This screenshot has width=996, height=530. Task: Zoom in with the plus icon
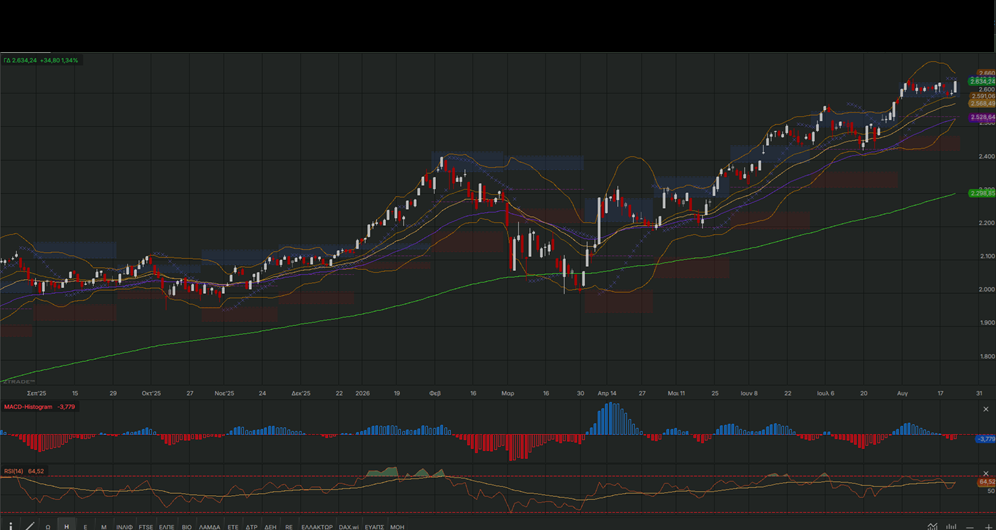(988, 527)
